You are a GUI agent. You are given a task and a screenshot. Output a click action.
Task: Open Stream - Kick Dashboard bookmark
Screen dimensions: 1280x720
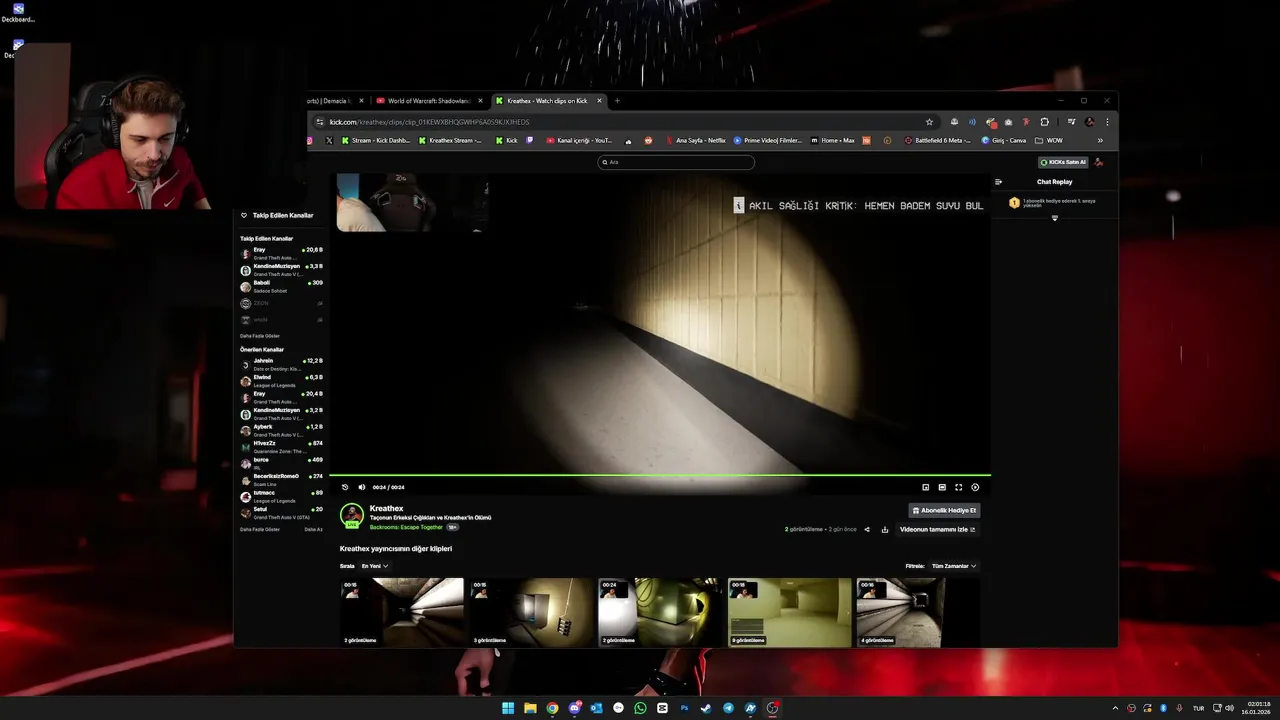(375, 141)
